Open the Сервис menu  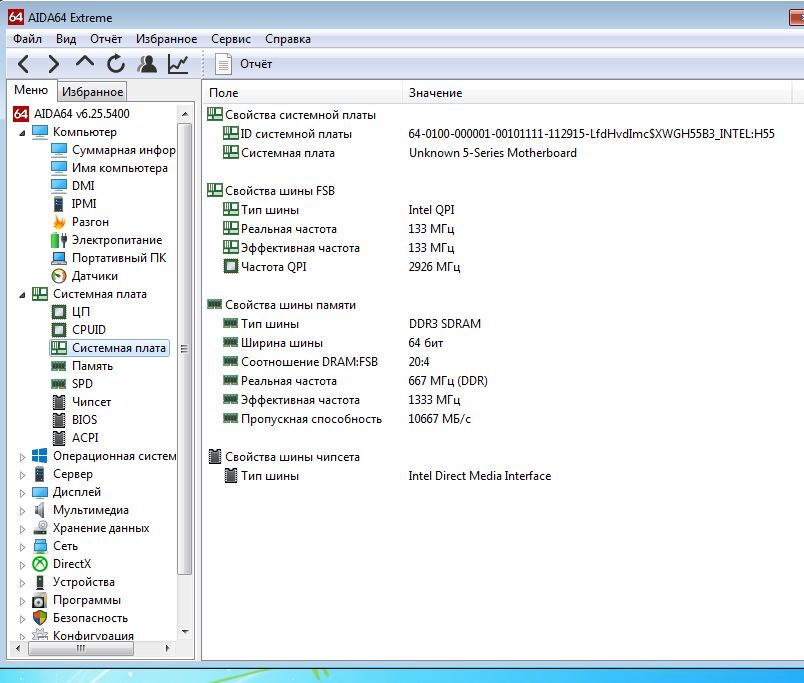tap(231, 39)
